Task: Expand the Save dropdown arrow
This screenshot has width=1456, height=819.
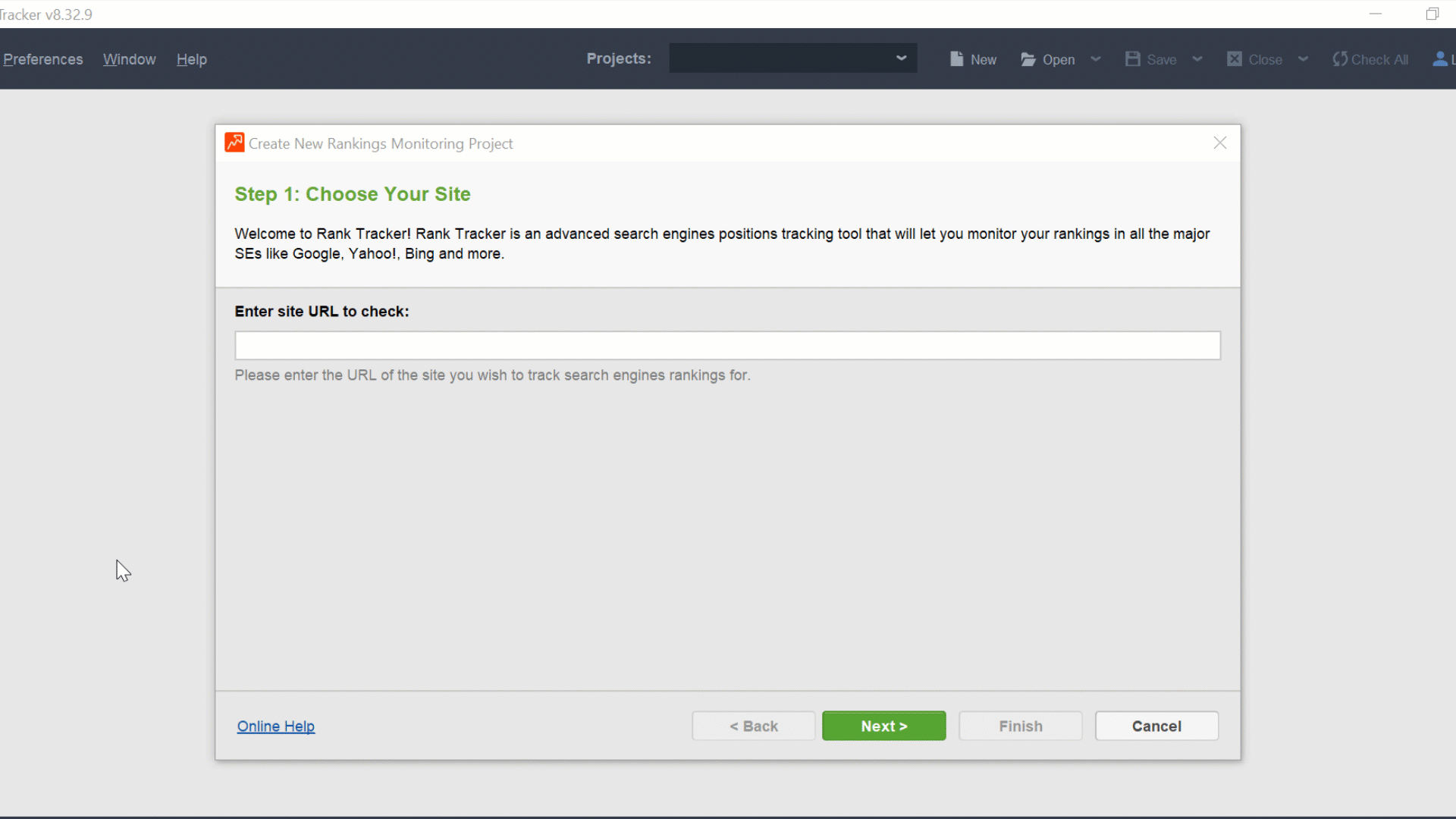Action: click(x=1197, y=59)
